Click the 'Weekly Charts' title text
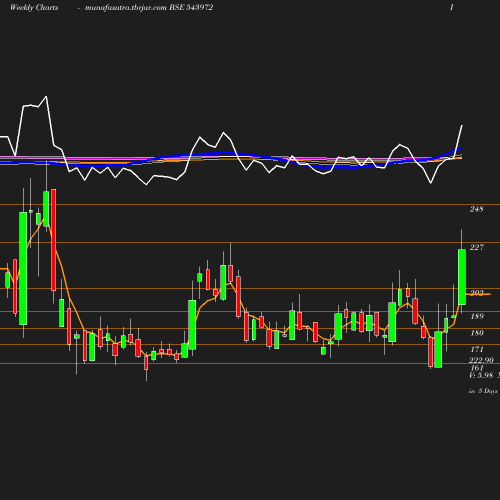The width and height of the screenshot is (500, 500). [x=34, y=8]
